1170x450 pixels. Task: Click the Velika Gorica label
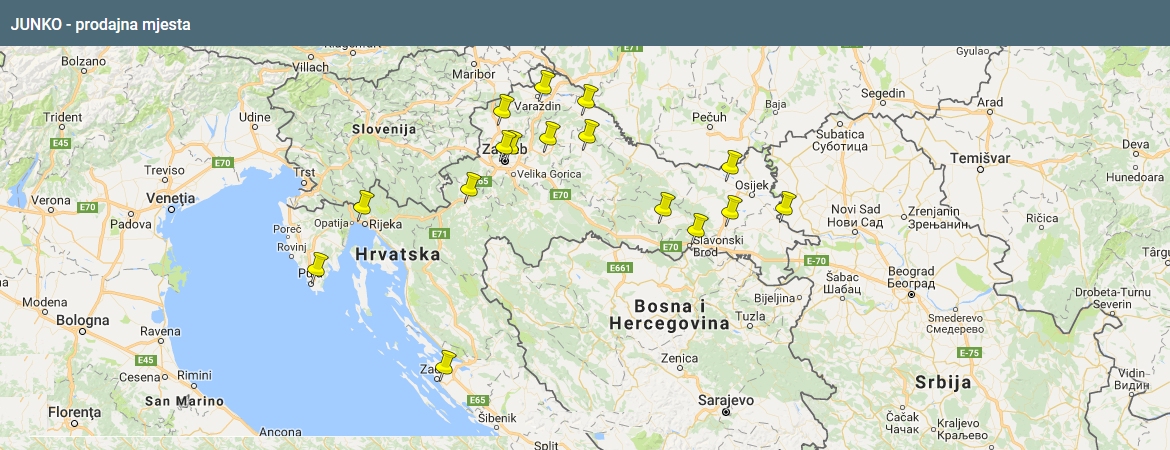point(548,174)
